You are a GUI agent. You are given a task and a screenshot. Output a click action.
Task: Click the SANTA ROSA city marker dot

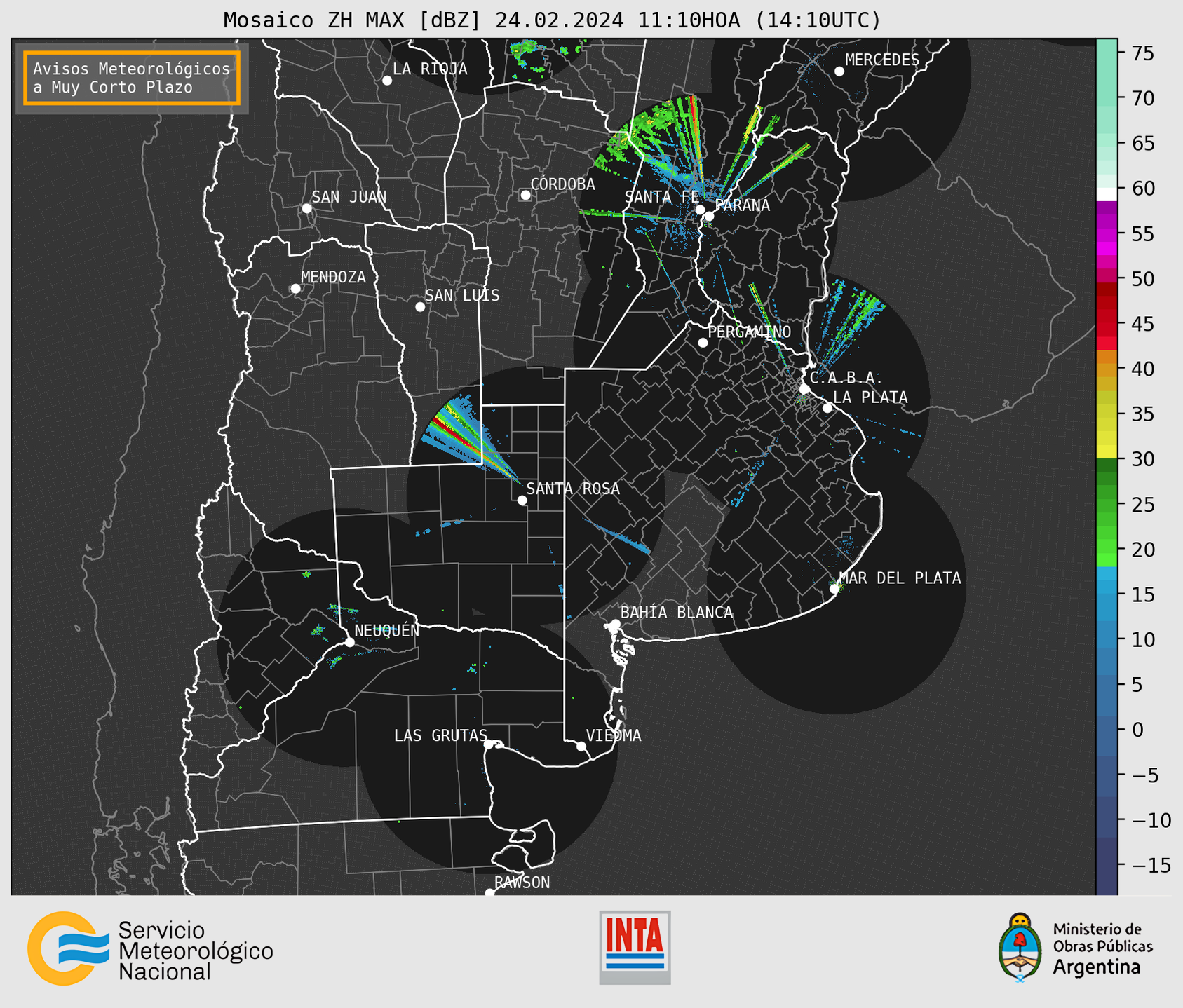pyautogui.click(x=522, y=500)
